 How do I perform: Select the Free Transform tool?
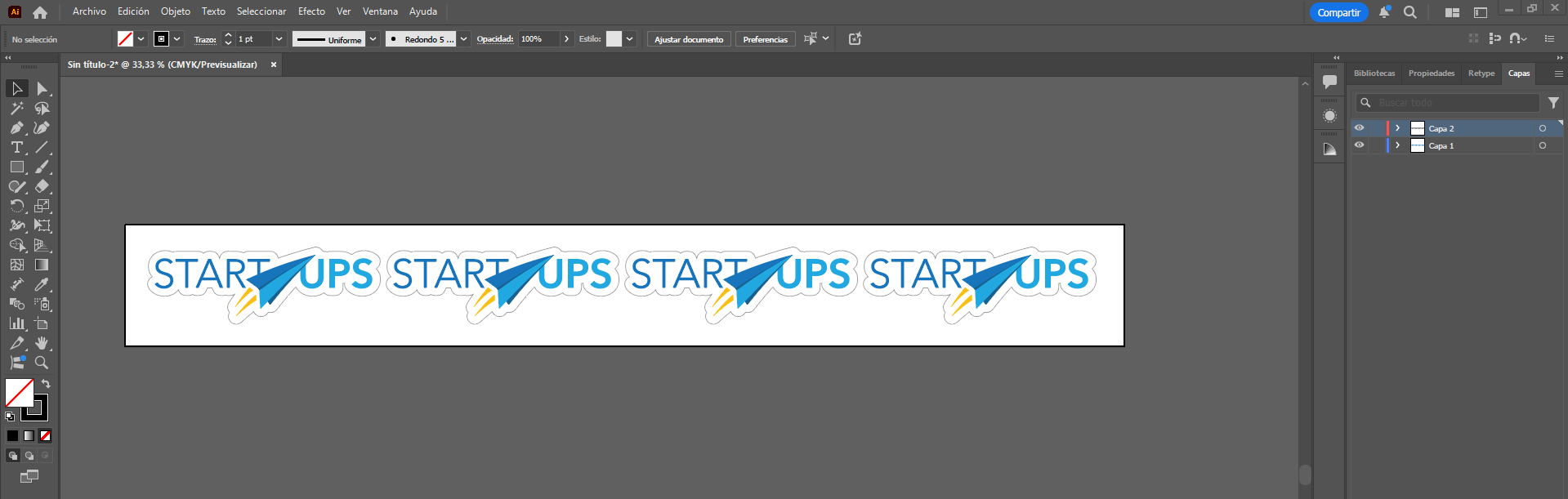[x=42, y=225]
